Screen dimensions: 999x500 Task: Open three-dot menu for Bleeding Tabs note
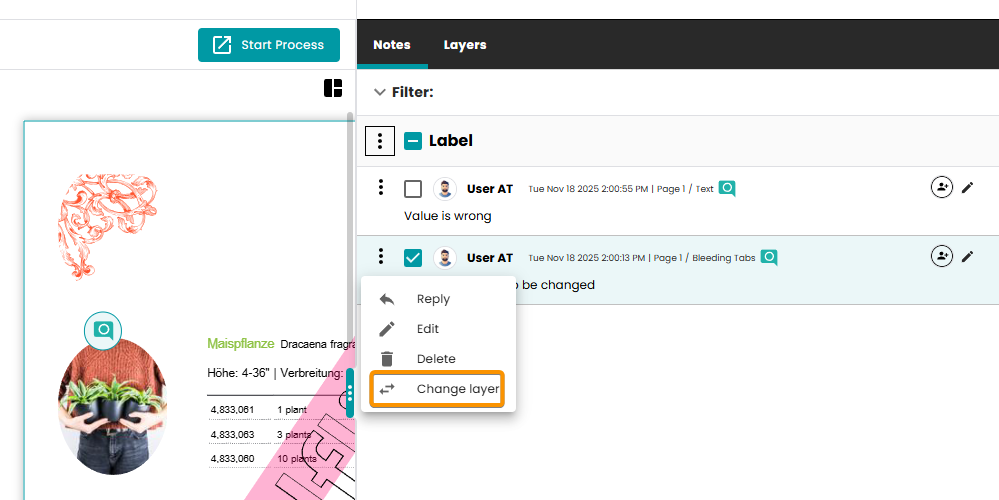tap(380, 256)
